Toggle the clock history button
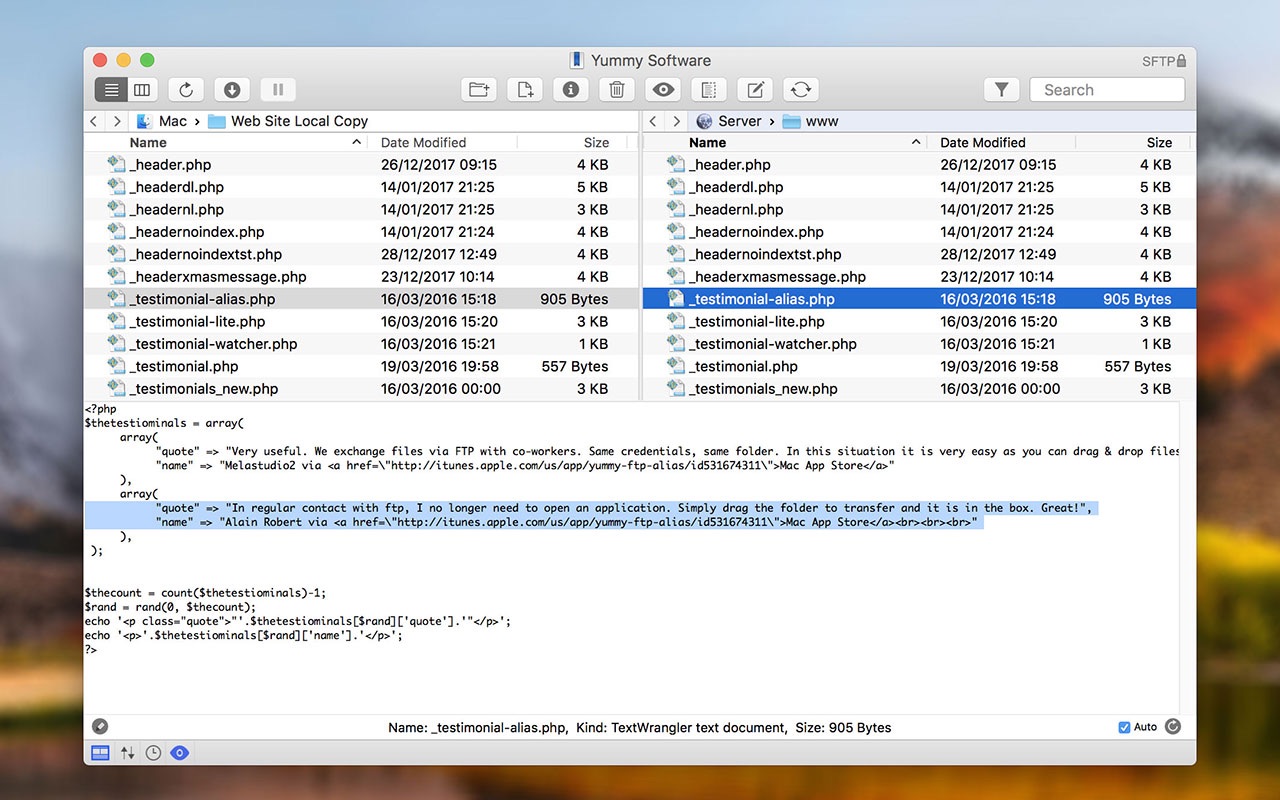1280x800 pixels. point(153,753)
